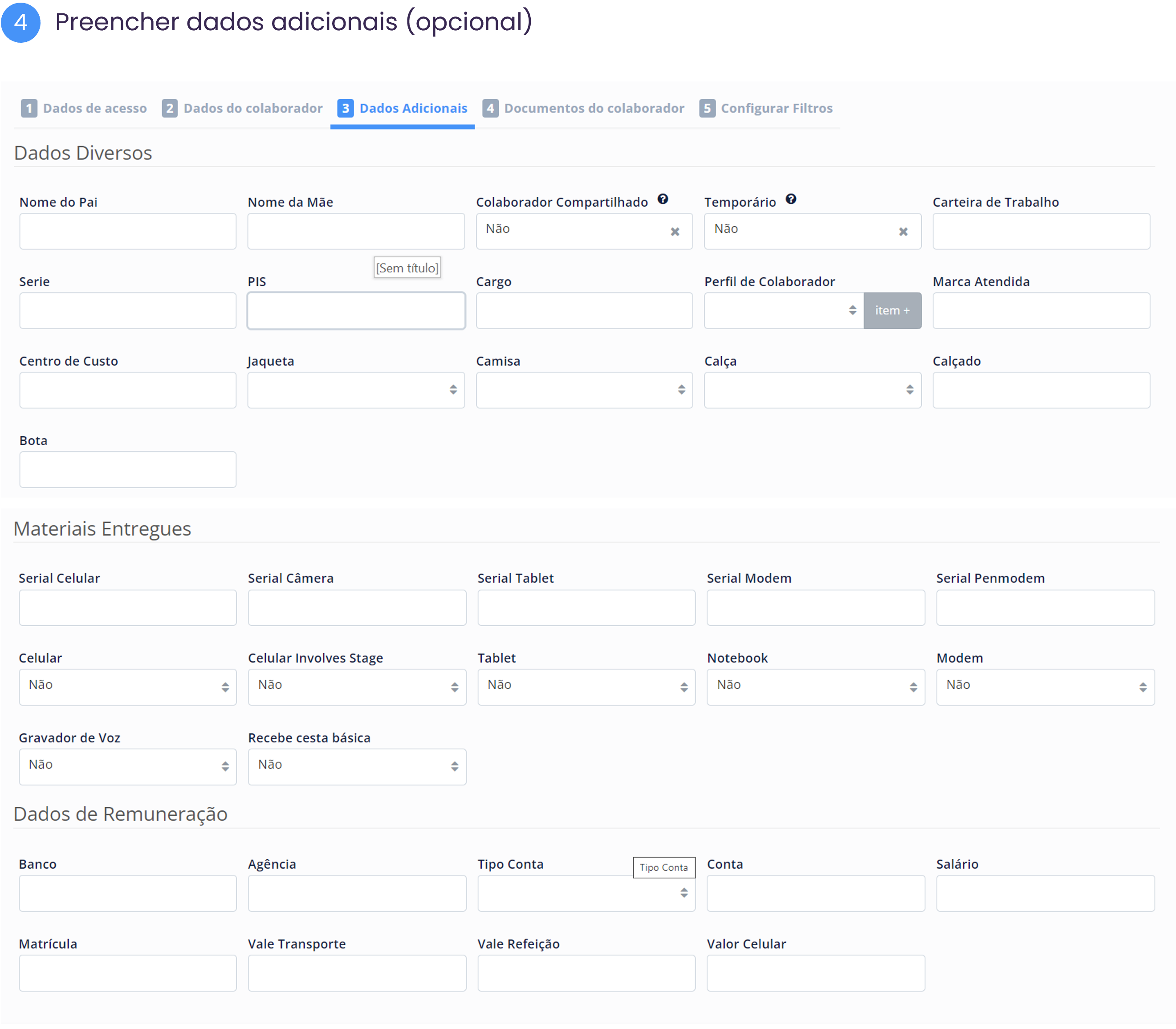Focus the Nome do Pai field
The image size is (1176, 1029).
coord(127,231)
